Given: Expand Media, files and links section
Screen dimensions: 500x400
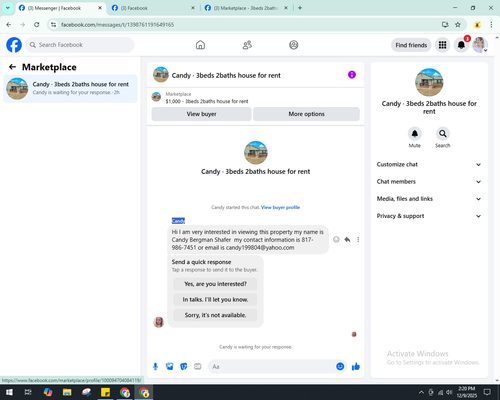Looking at the screenshot, I should tap(429, 199).
